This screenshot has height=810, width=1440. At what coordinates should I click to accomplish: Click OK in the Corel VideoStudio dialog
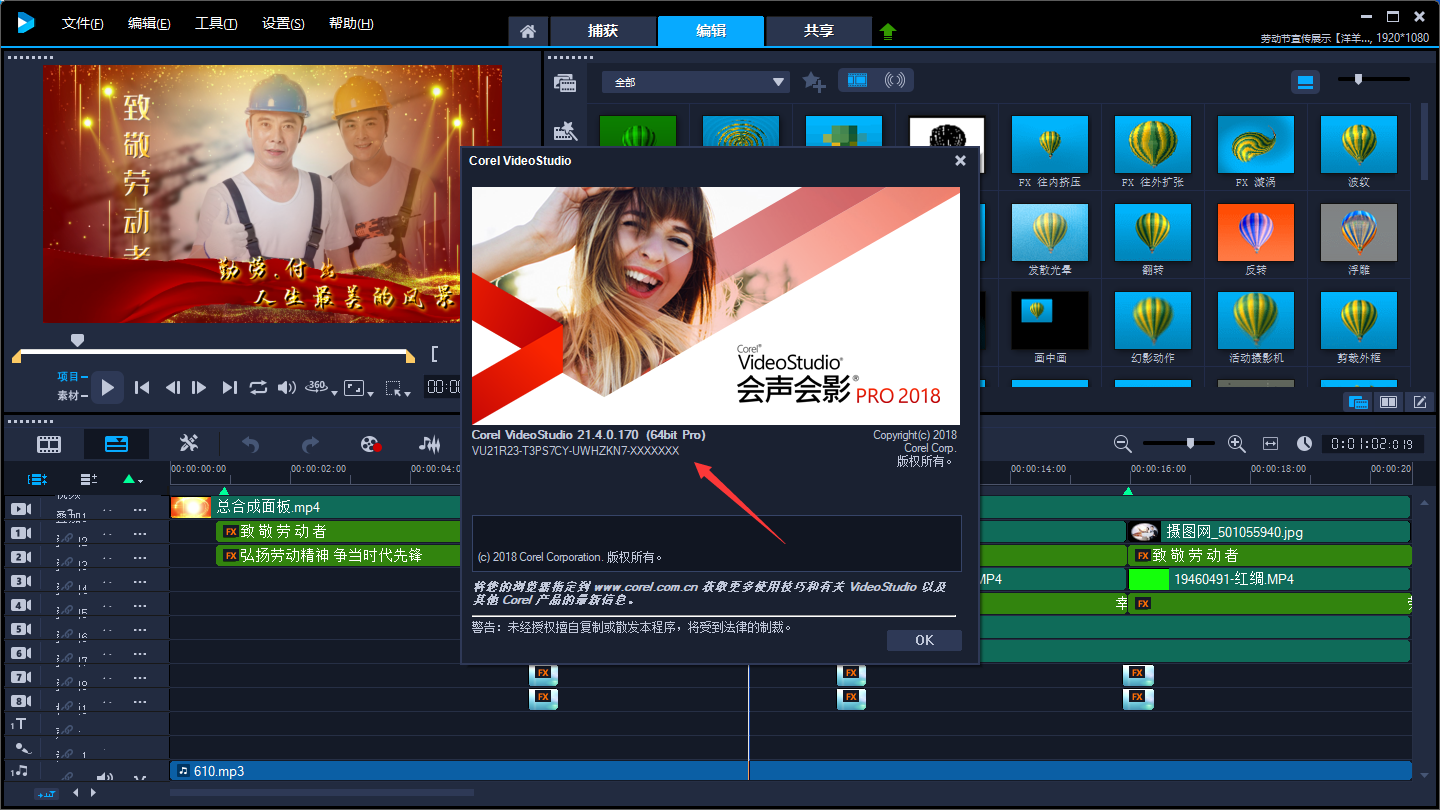tap(924, 640)
